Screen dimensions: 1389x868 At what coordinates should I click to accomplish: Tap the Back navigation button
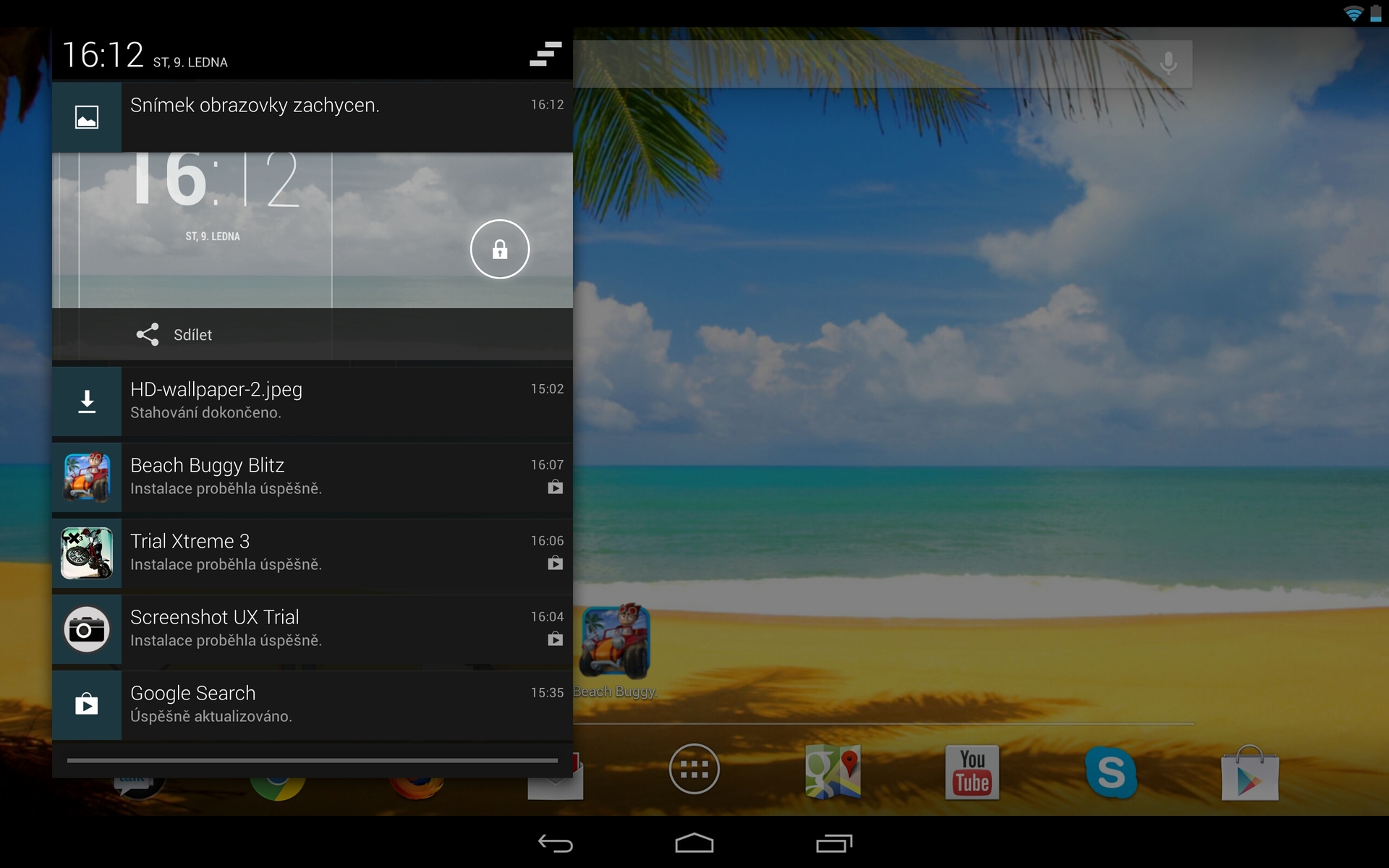[x=555, y=843]
